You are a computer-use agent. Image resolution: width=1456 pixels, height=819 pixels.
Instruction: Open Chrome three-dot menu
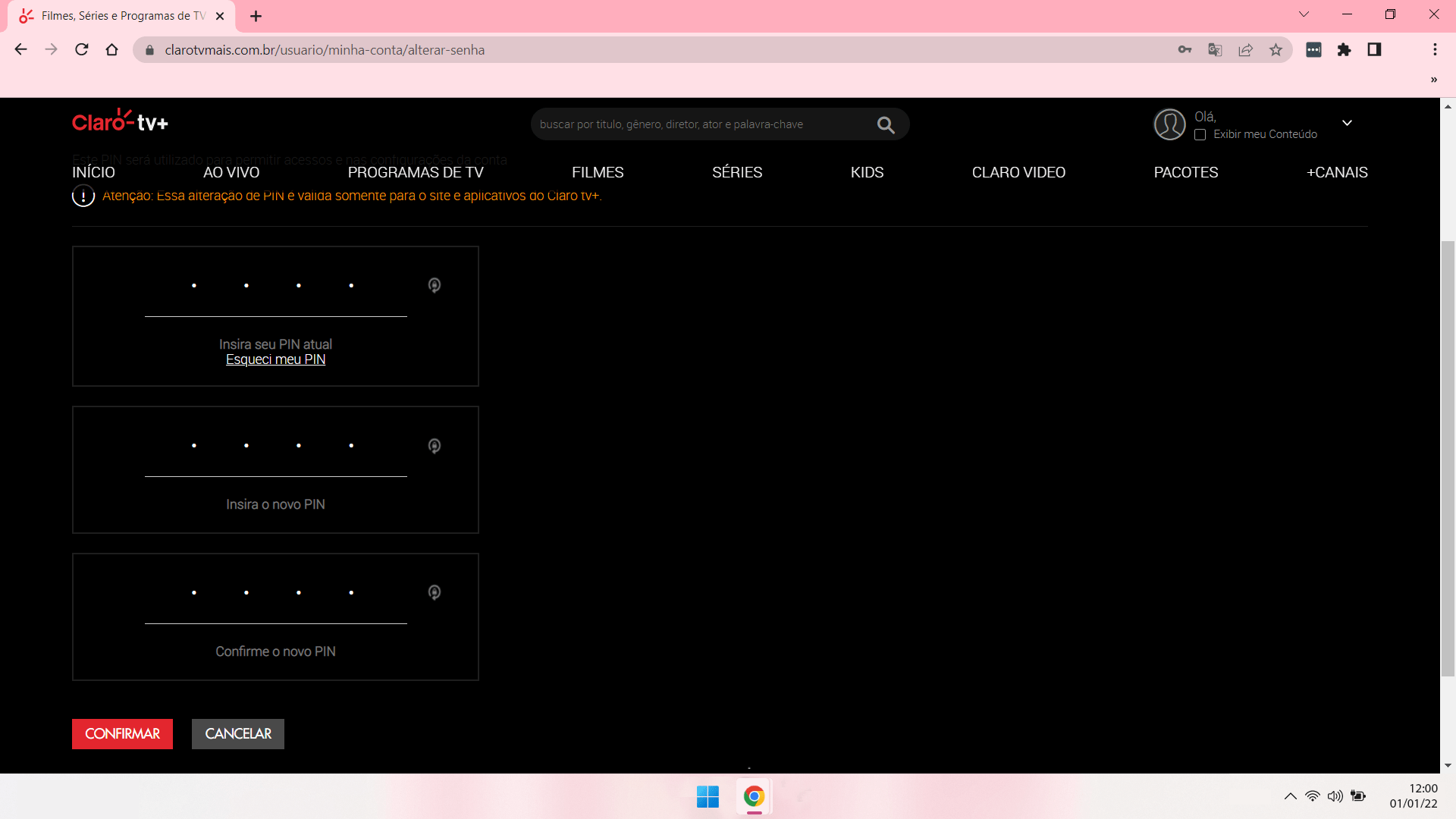pos(1434,49)
